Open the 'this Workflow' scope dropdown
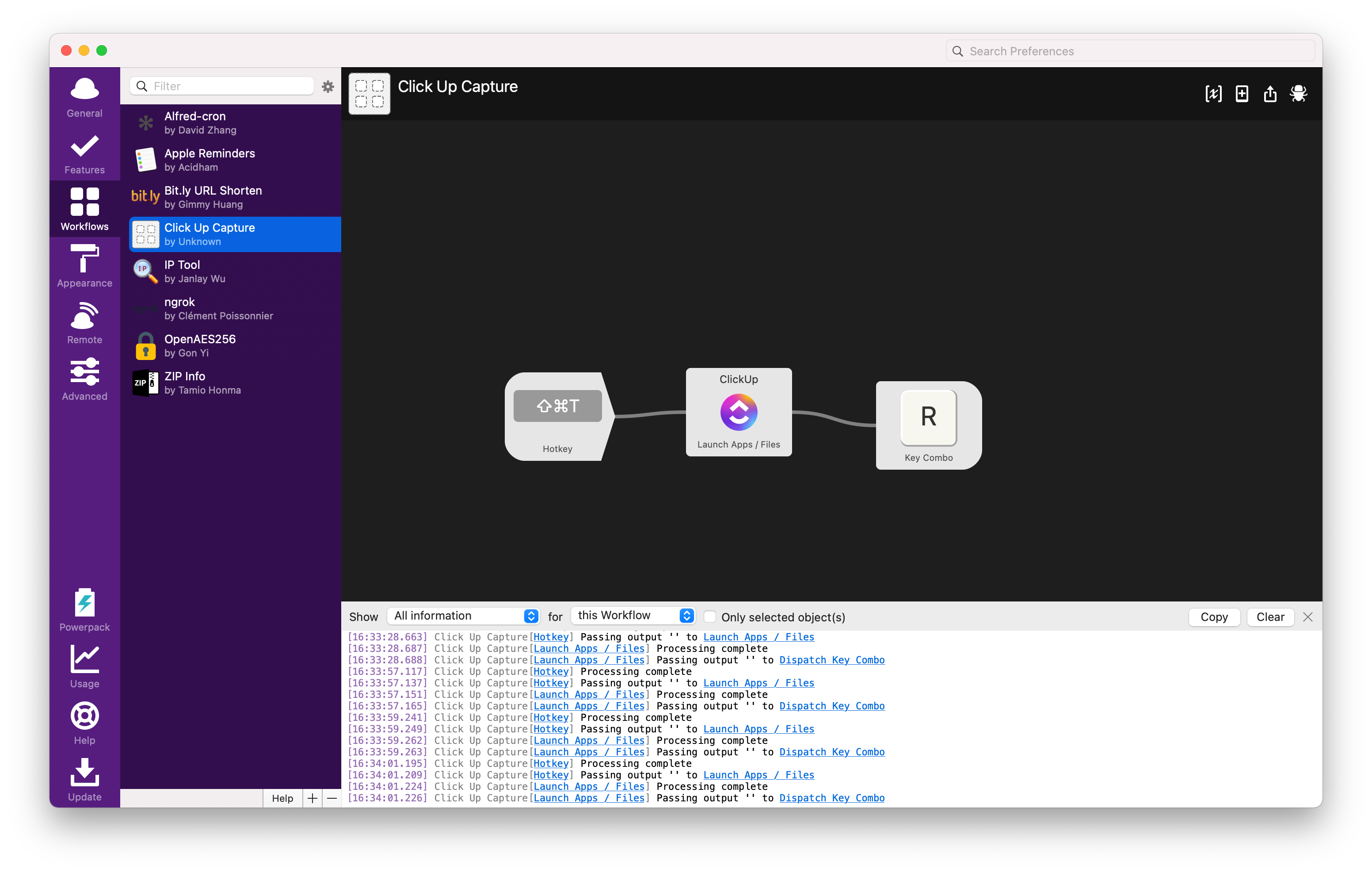The height and width of the screenshot is (873, 1372). [x=633, y=615]
